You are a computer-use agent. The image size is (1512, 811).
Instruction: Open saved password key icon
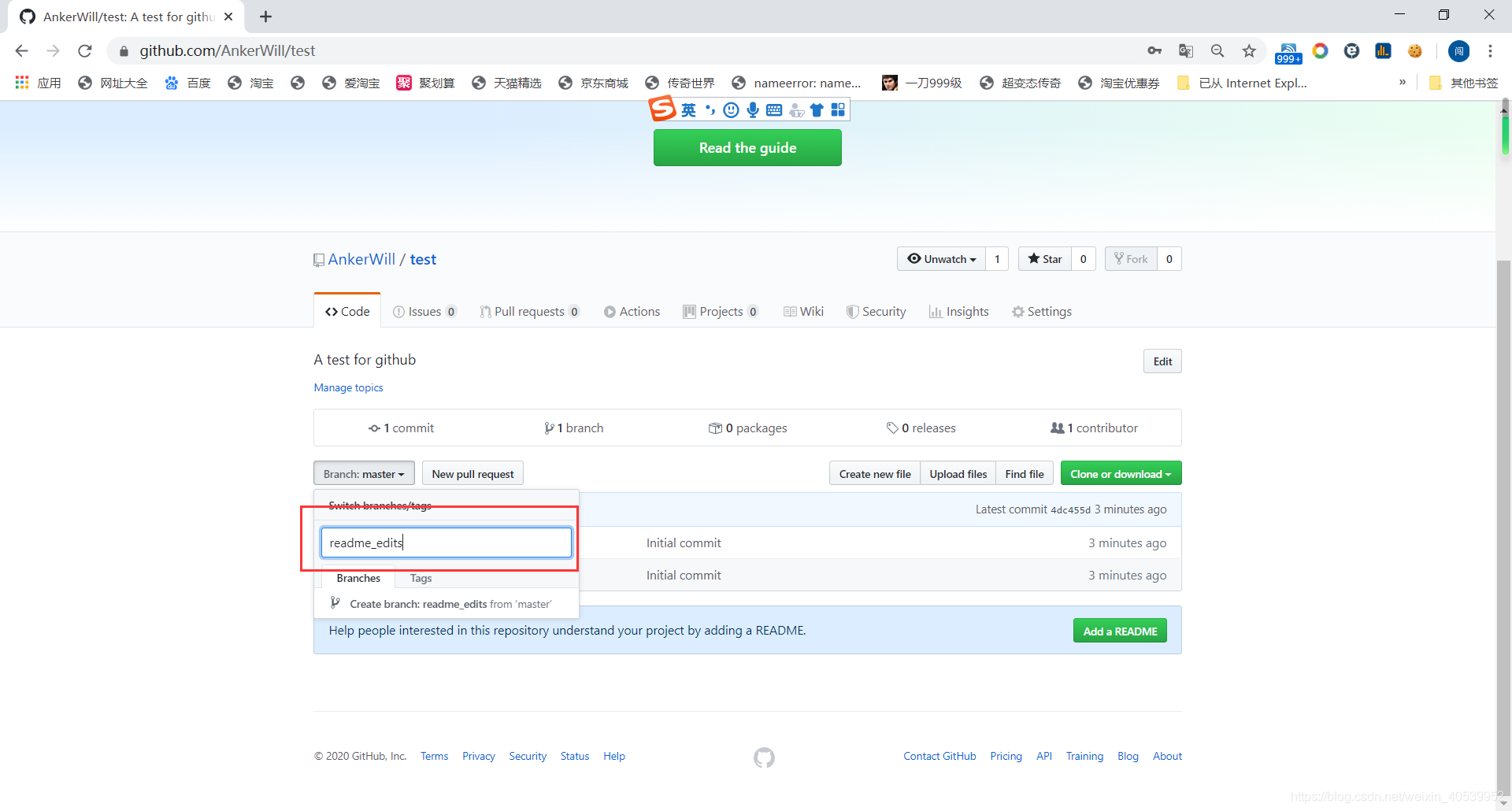[1154, 51]
